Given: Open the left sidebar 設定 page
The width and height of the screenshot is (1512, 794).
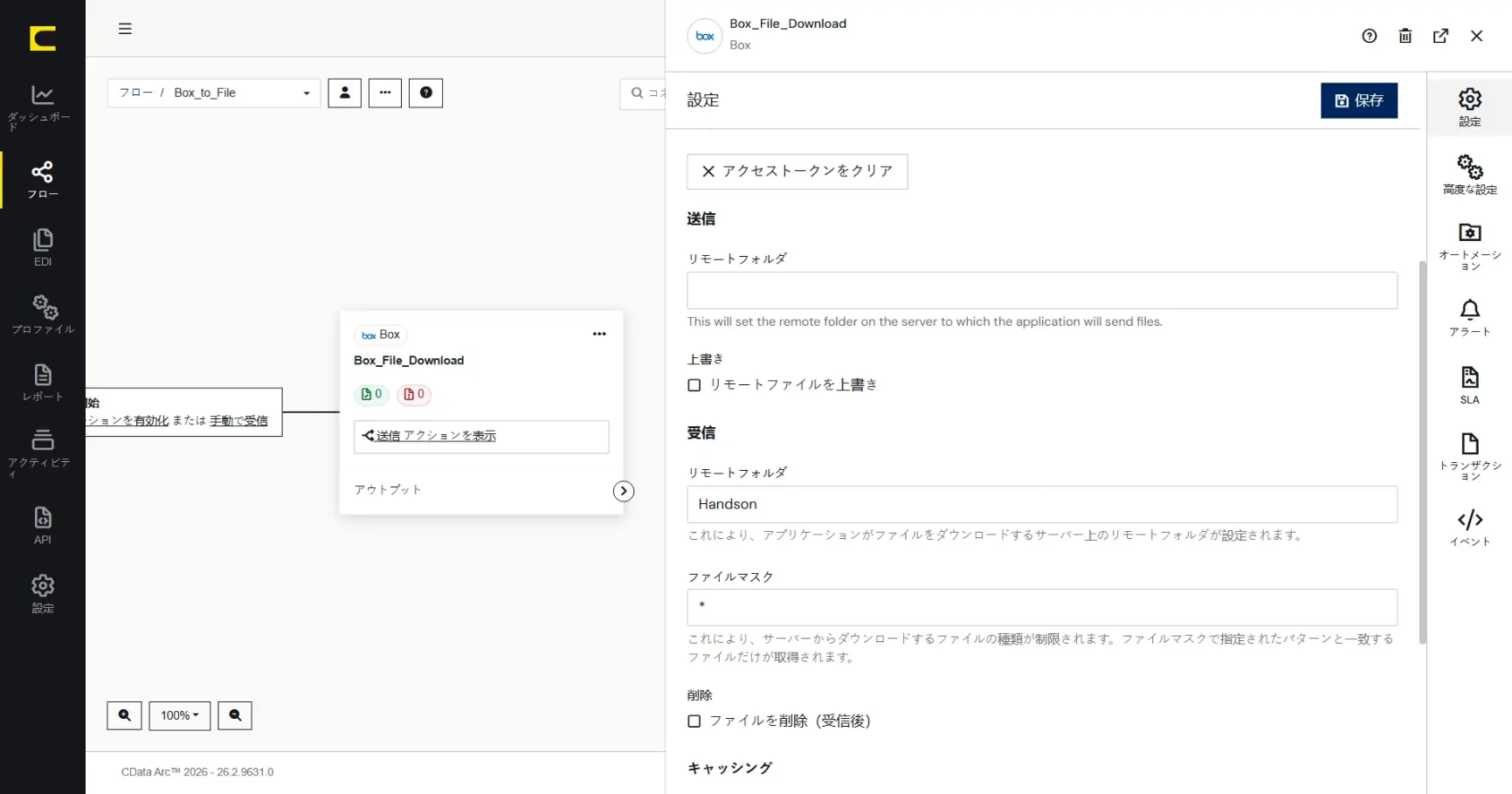Looking at the screenshot, I should pos(42,594).
